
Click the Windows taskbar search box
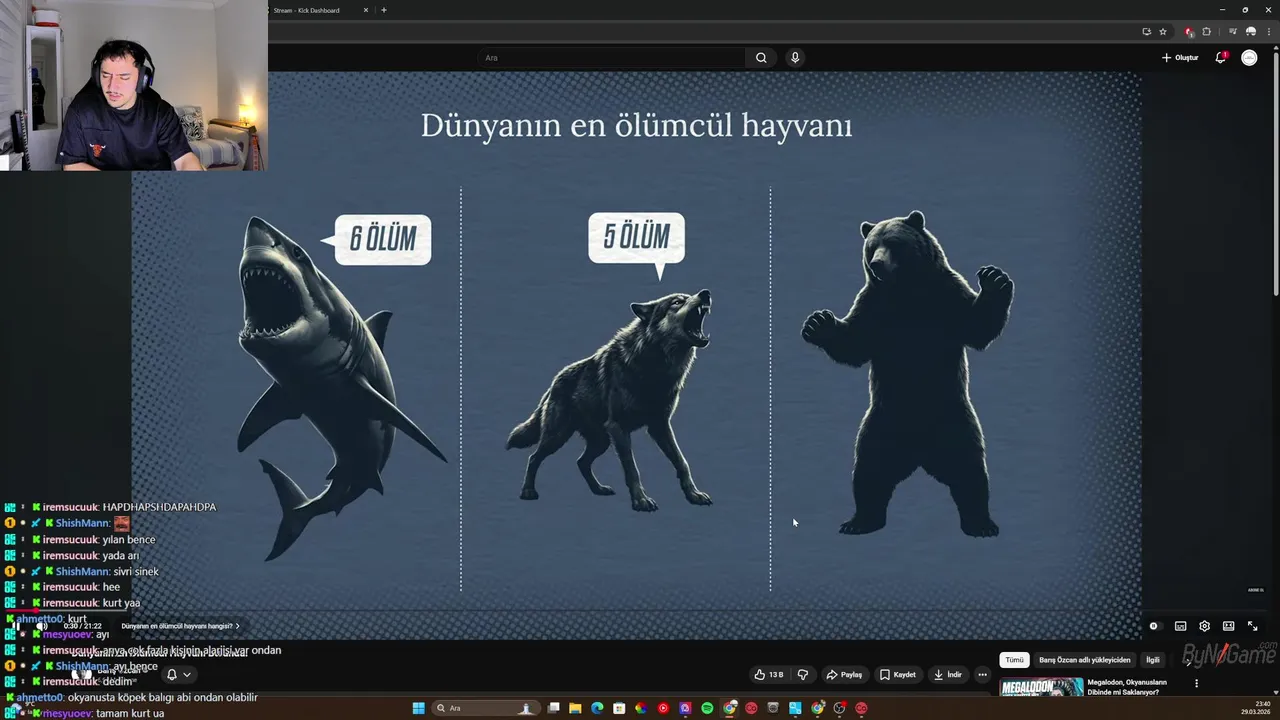pyautogui.click(x=486, y=708)
